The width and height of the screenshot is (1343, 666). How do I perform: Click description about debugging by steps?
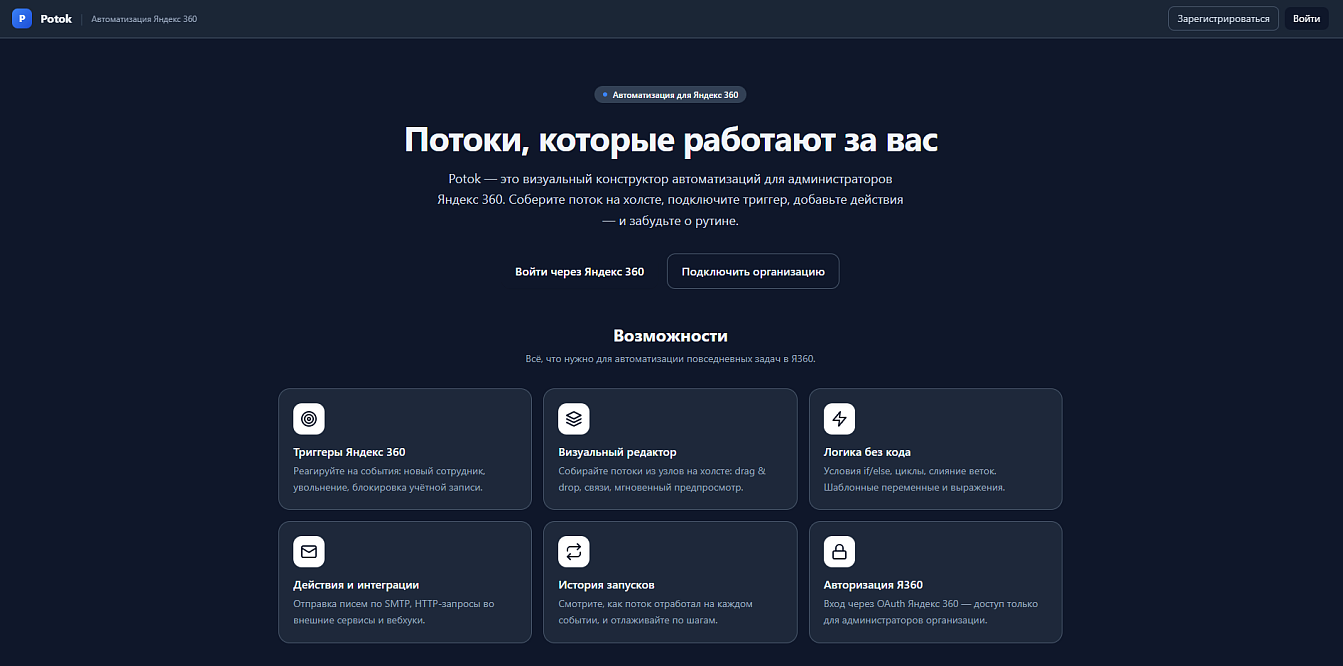(655, 612)
